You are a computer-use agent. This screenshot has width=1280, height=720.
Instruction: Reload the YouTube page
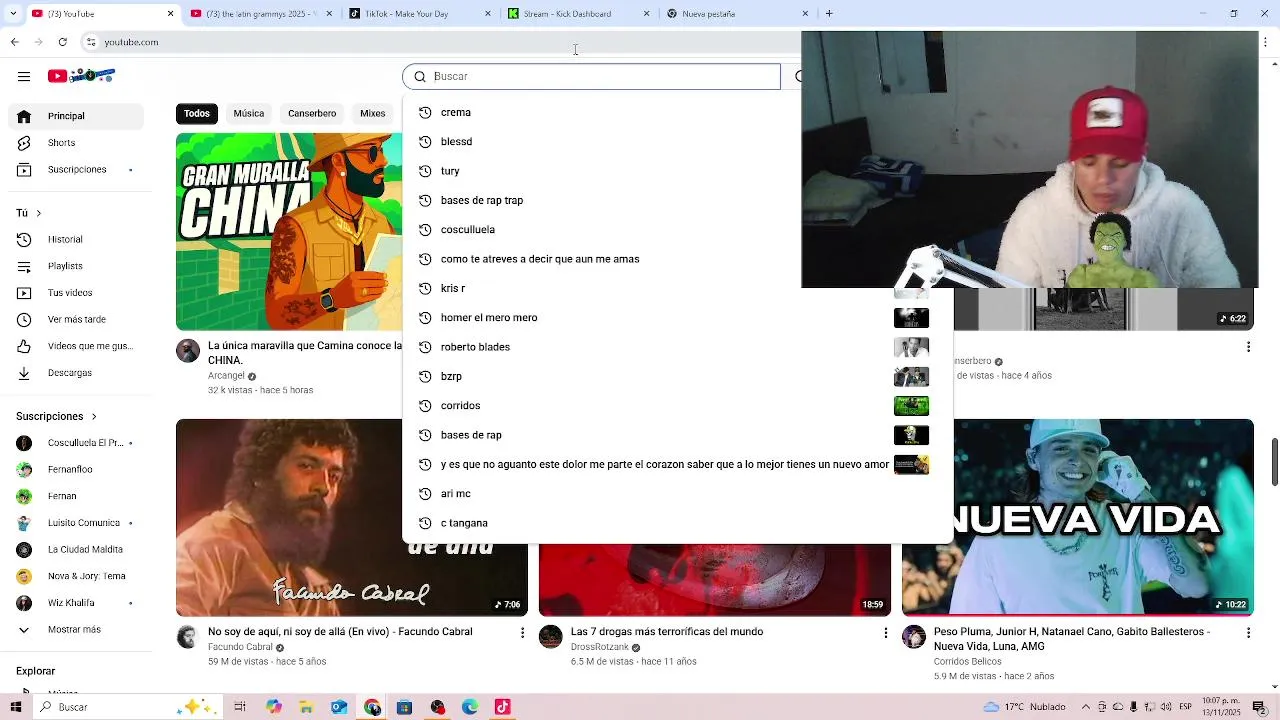click(x=62, y=42)
